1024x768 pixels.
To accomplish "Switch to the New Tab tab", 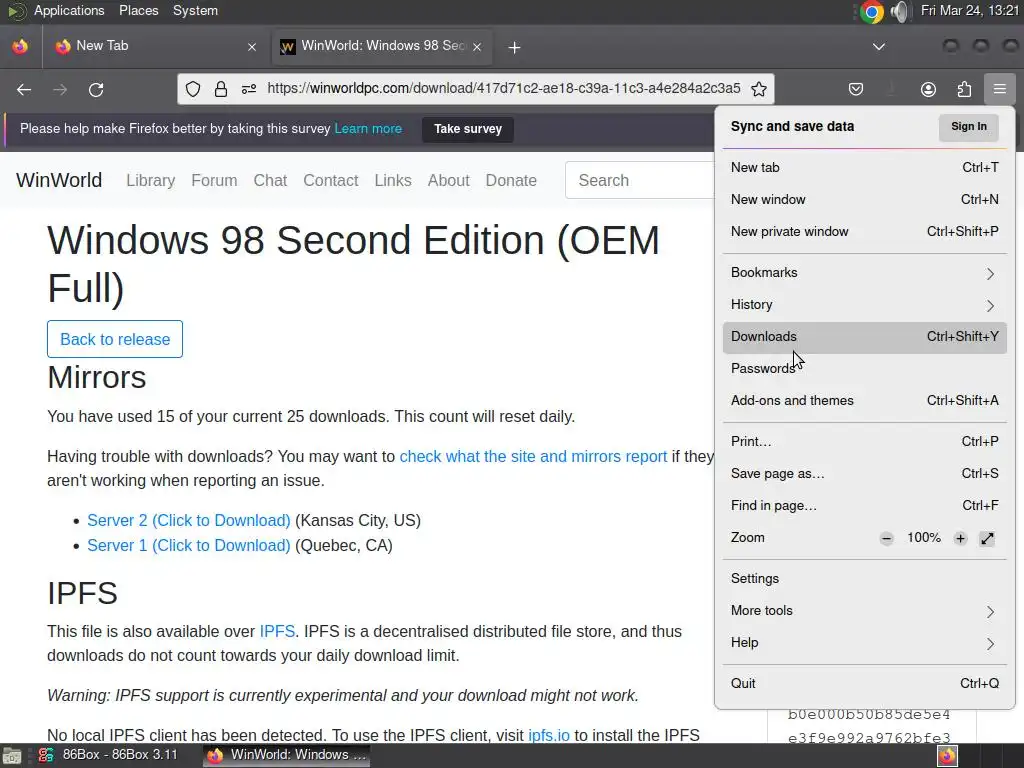I will 153,46.
